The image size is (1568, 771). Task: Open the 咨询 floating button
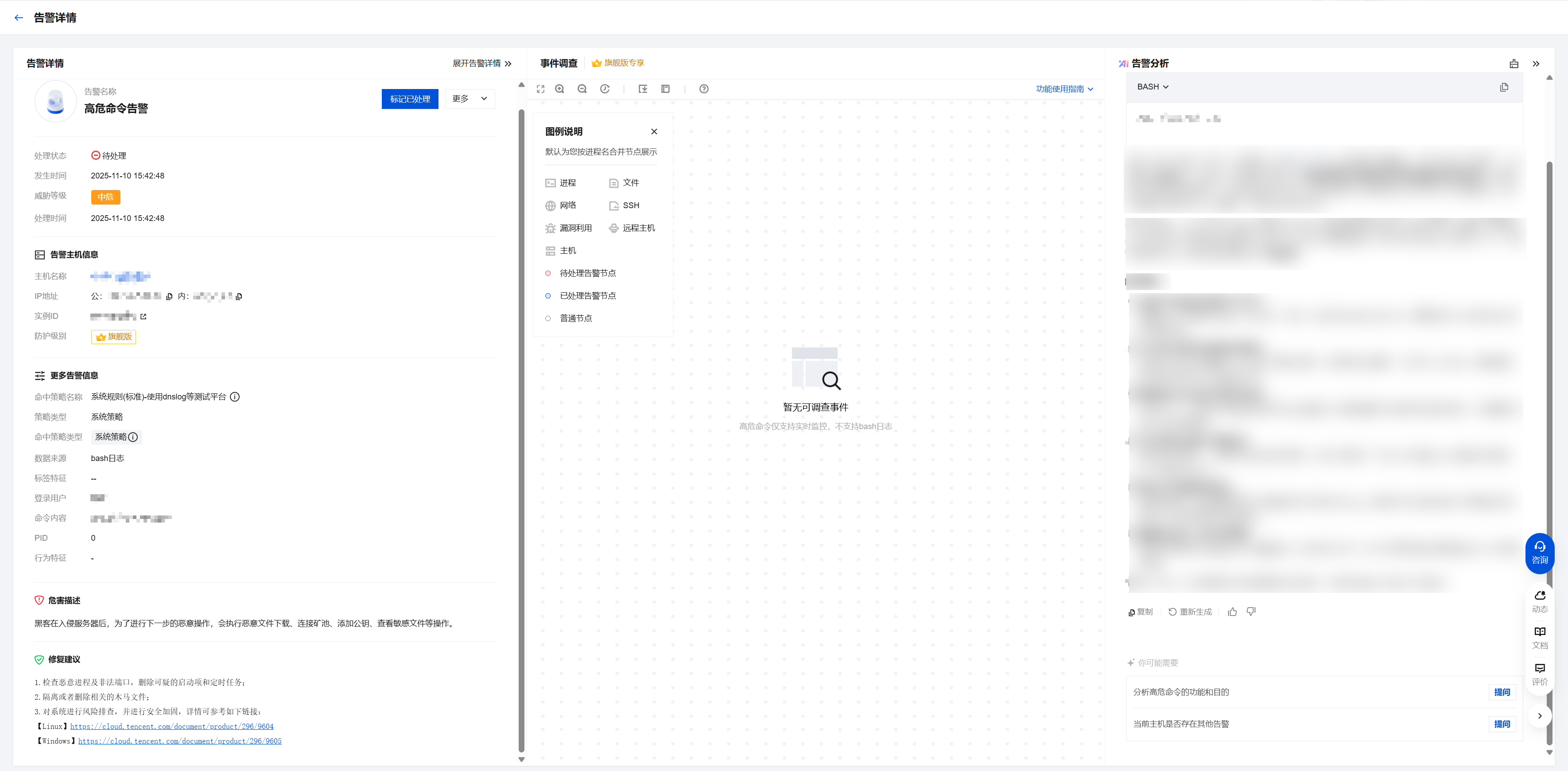(x=1539, y=553)
